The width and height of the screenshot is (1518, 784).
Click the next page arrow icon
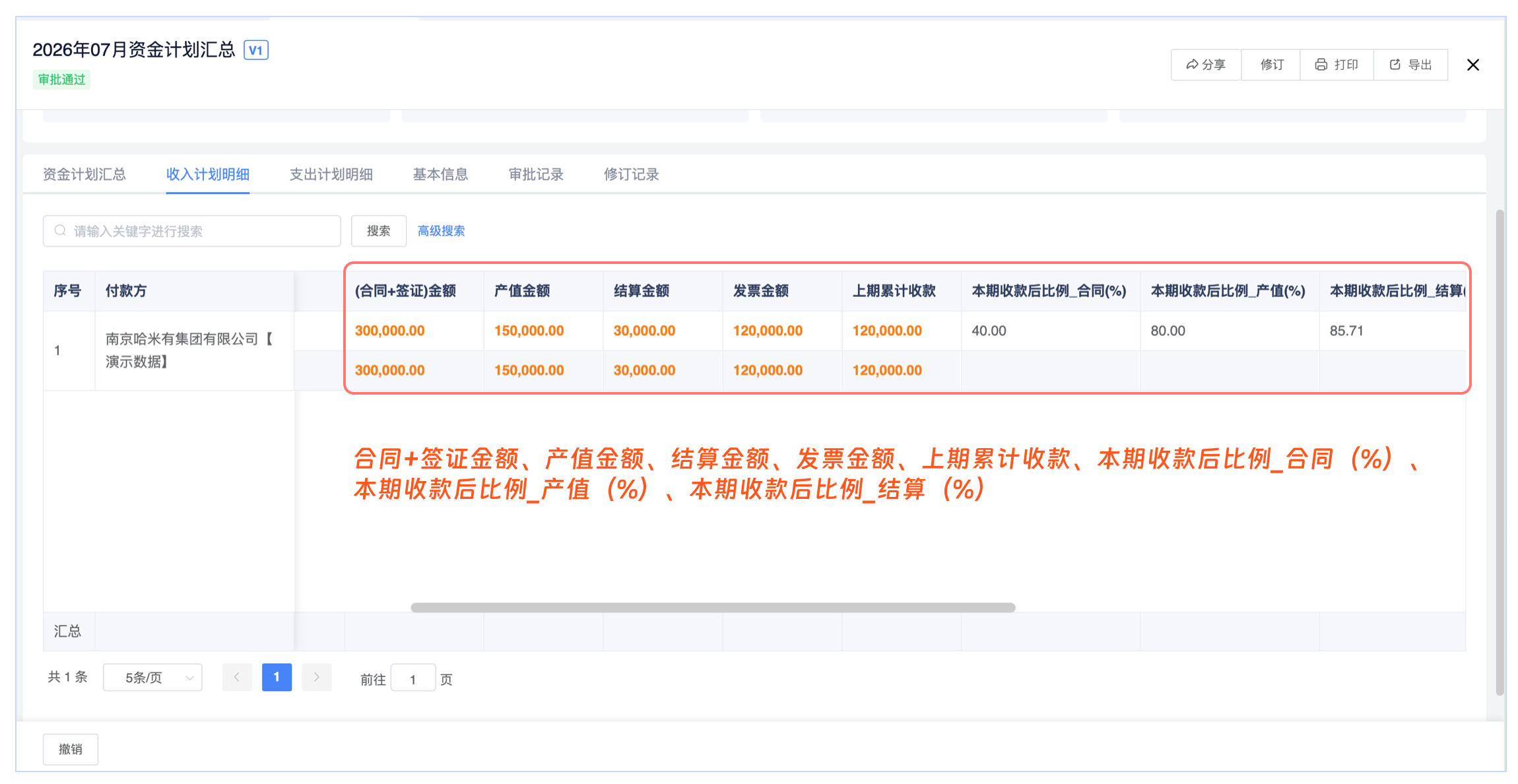[x=317, y=677]
